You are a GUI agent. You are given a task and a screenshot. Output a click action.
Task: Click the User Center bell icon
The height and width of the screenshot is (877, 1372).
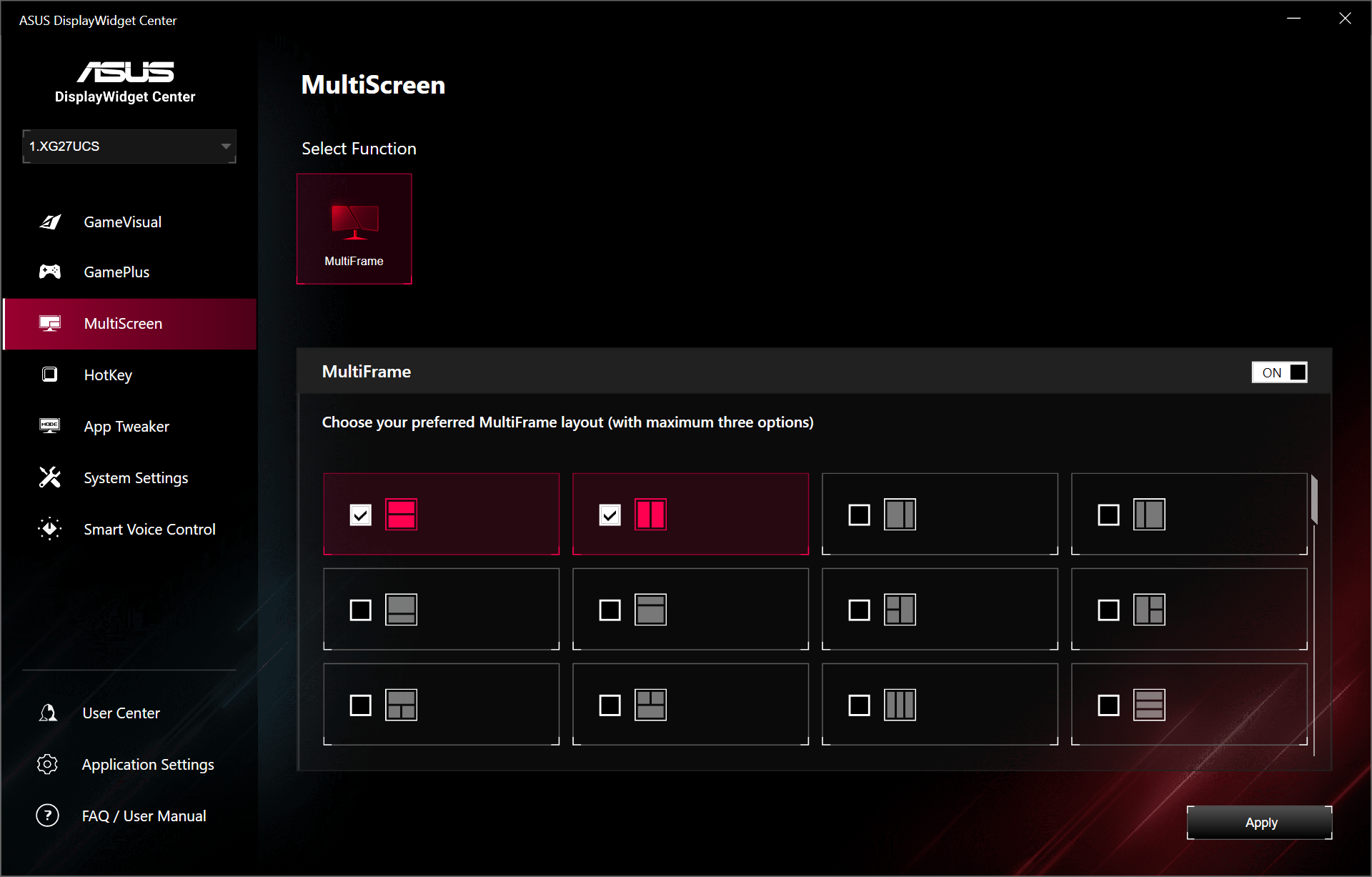coord(48,713)
